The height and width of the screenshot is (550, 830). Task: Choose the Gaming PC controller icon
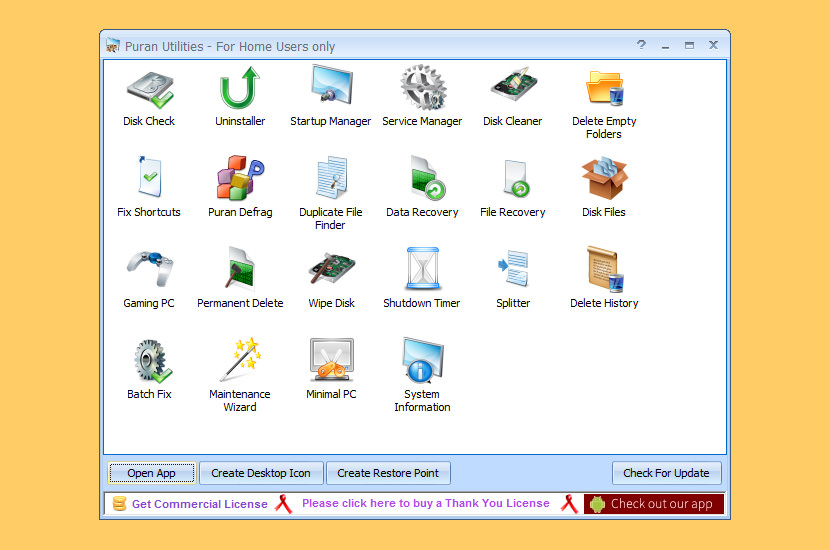pyautogui.click(x=150, y=268)
